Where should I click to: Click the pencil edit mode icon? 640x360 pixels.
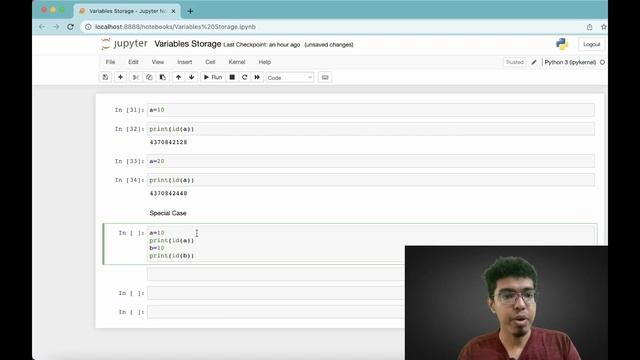534,62
